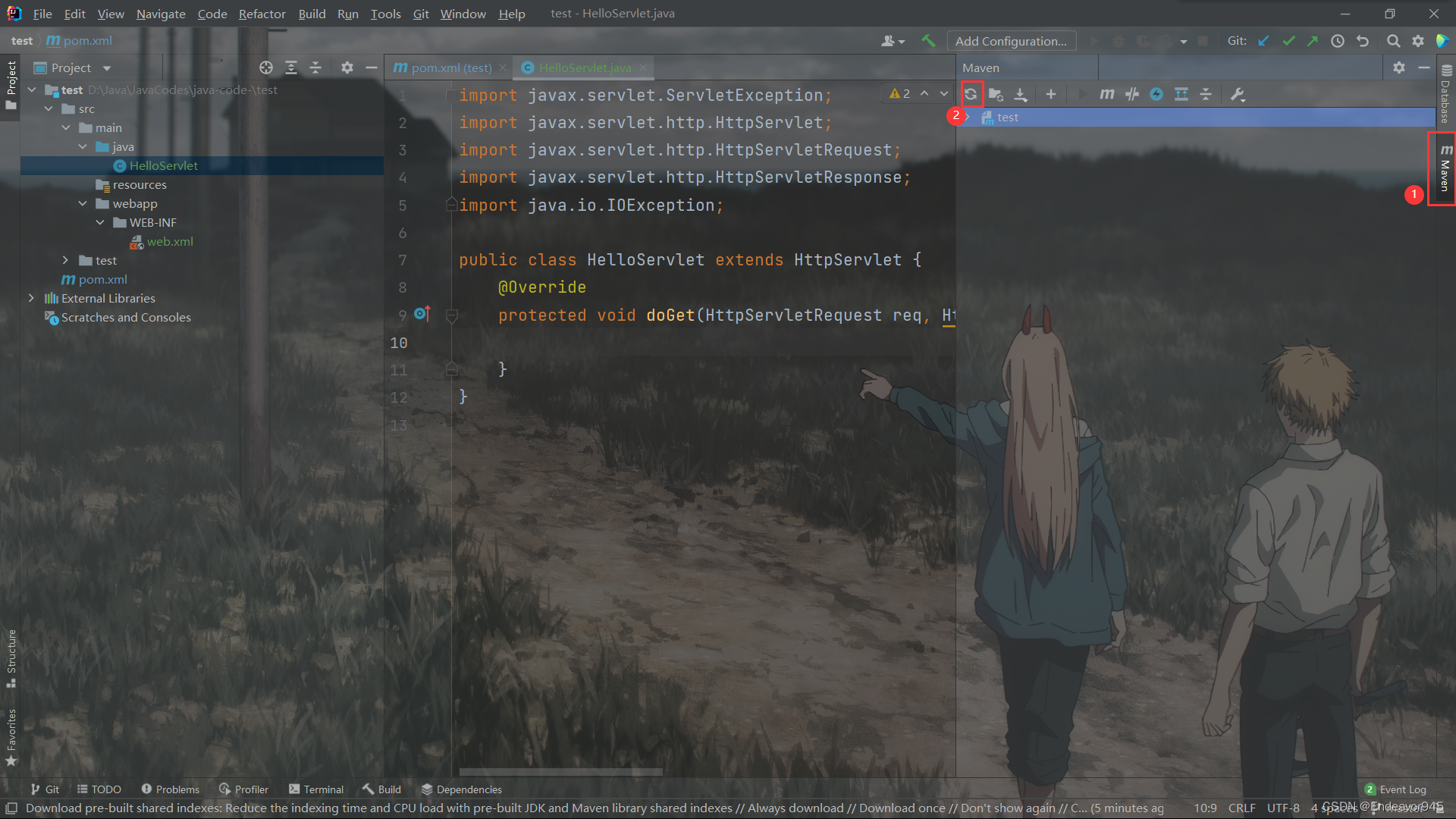Reload all Maven projects

(x=971, y=94)
